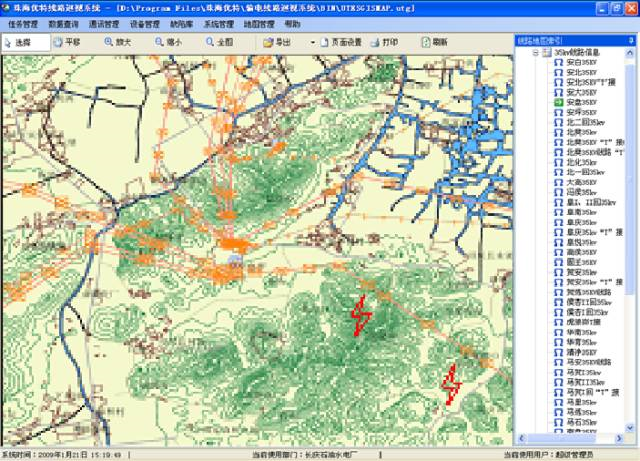The image size is (640, 461).
Task: Click the 帮助 (help) menu
Action: point(292,22)
